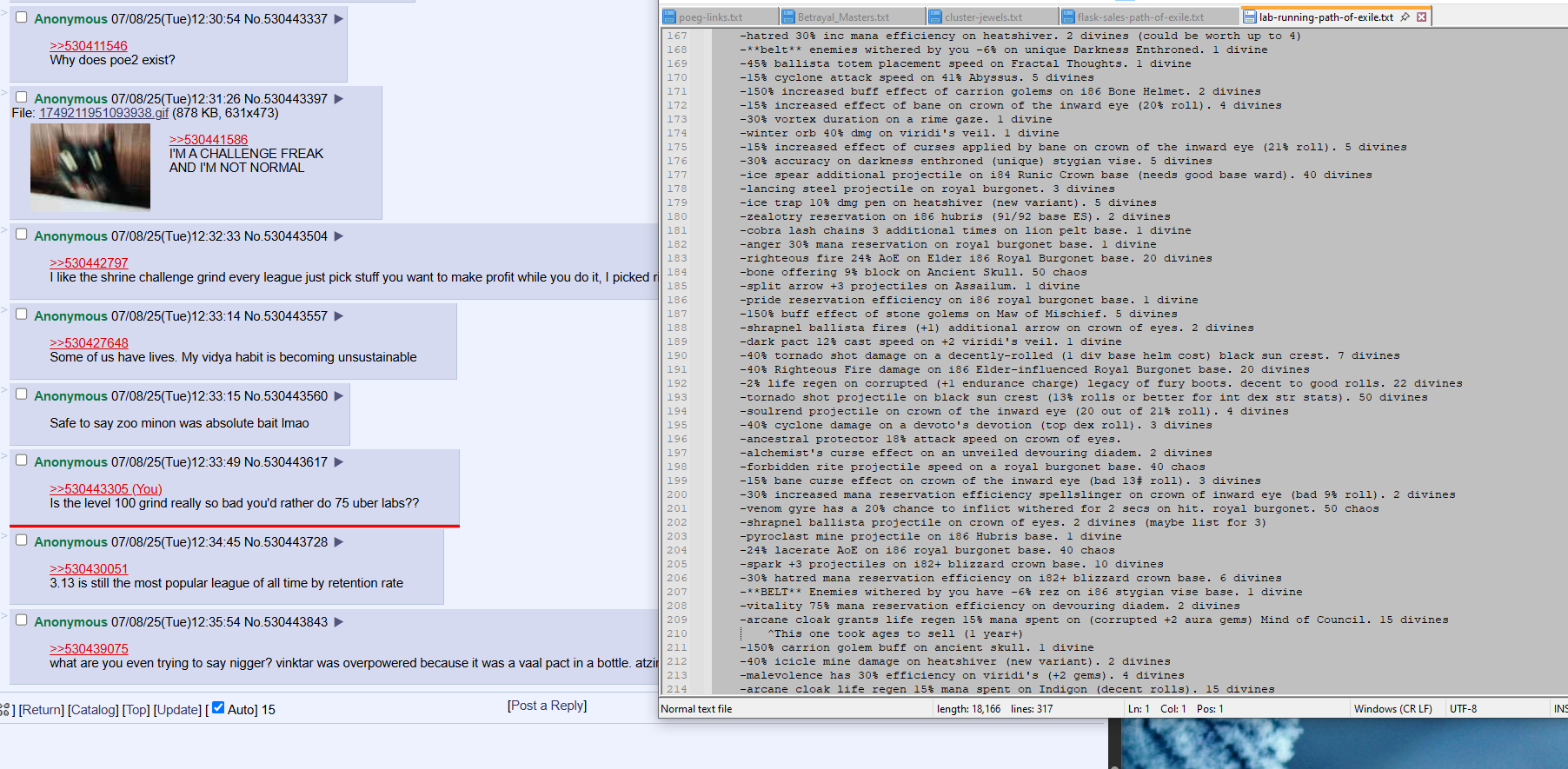The height and width of the screenshot is (769, 1568).
Task: Click the save-state icon on poeg-links.txt tab
Action: (x=669, y=17)
